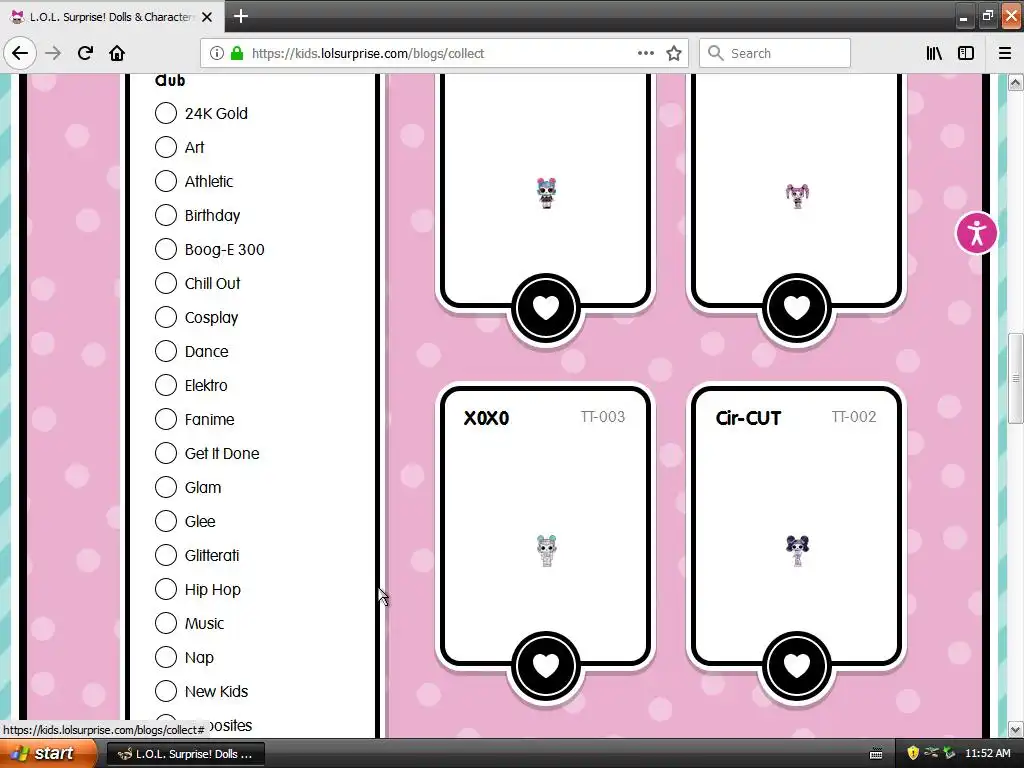The height and width of the screenshot is (768, 1024).
Task: Click the page scrollbar down arrow
Action: pyautogui.click(x=1015, y=729)
